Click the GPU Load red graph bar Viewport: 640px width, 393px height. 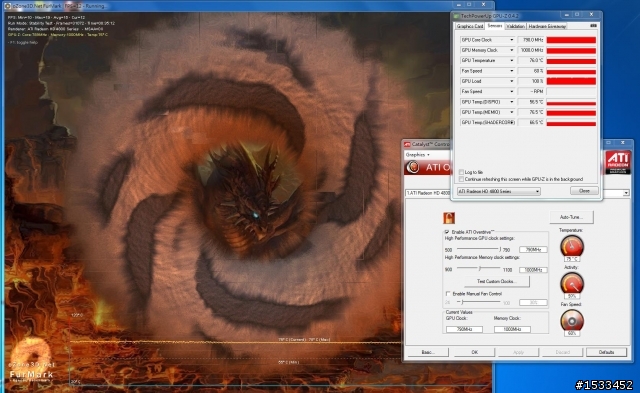pyautogui.click(x=571, y=81)
